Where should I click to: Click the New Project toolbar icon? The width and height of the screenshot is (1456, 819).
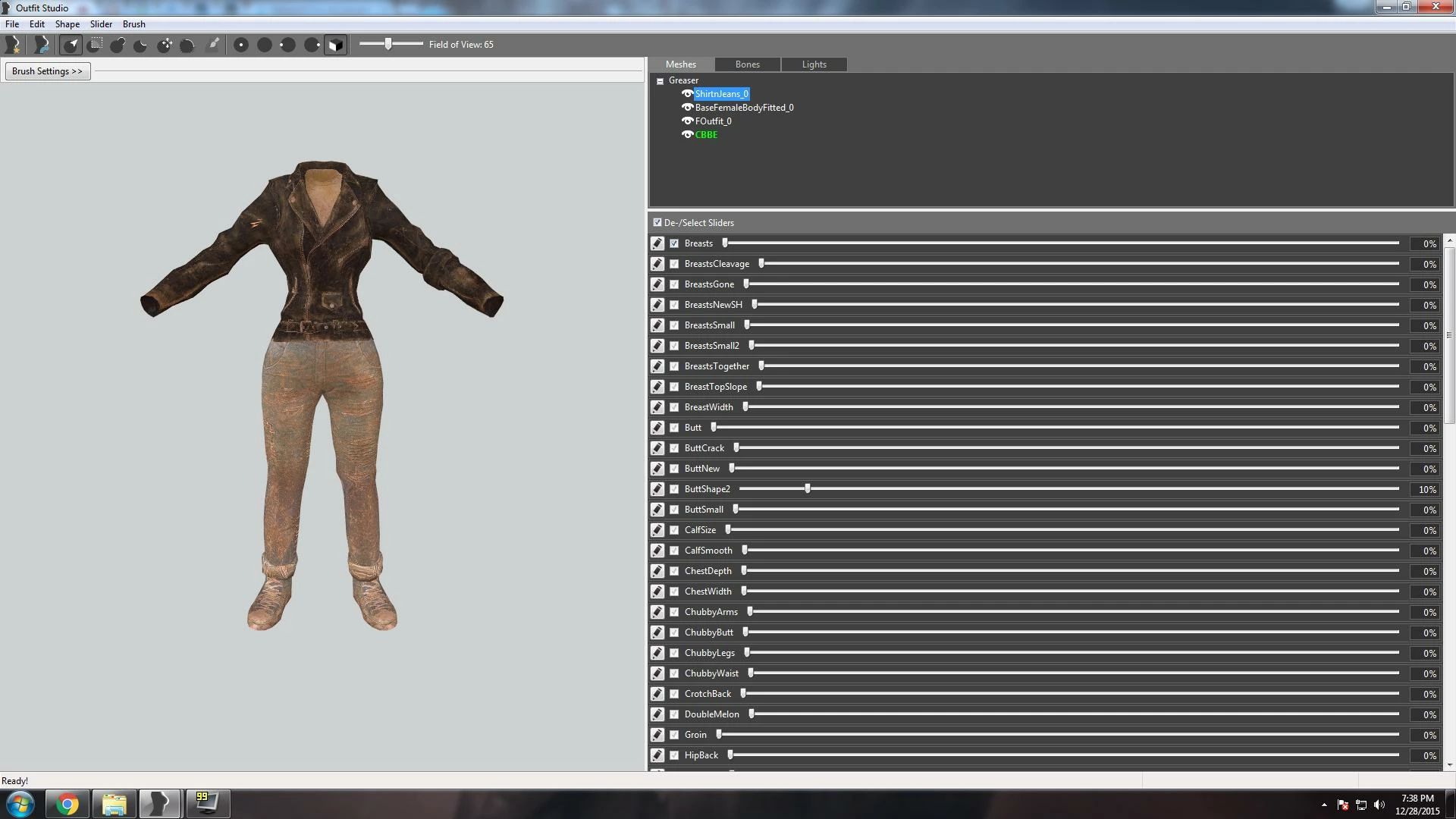coord(13,45)
